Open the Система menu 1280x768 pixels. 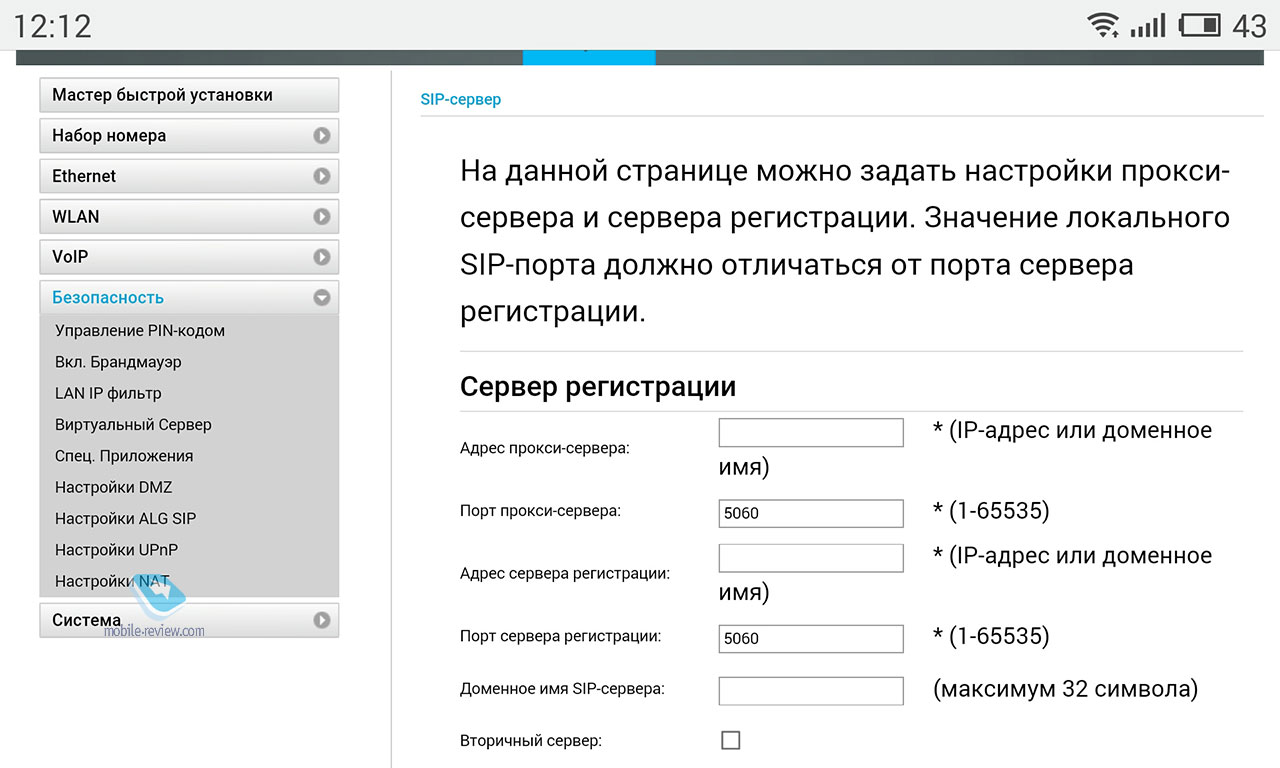189,620
